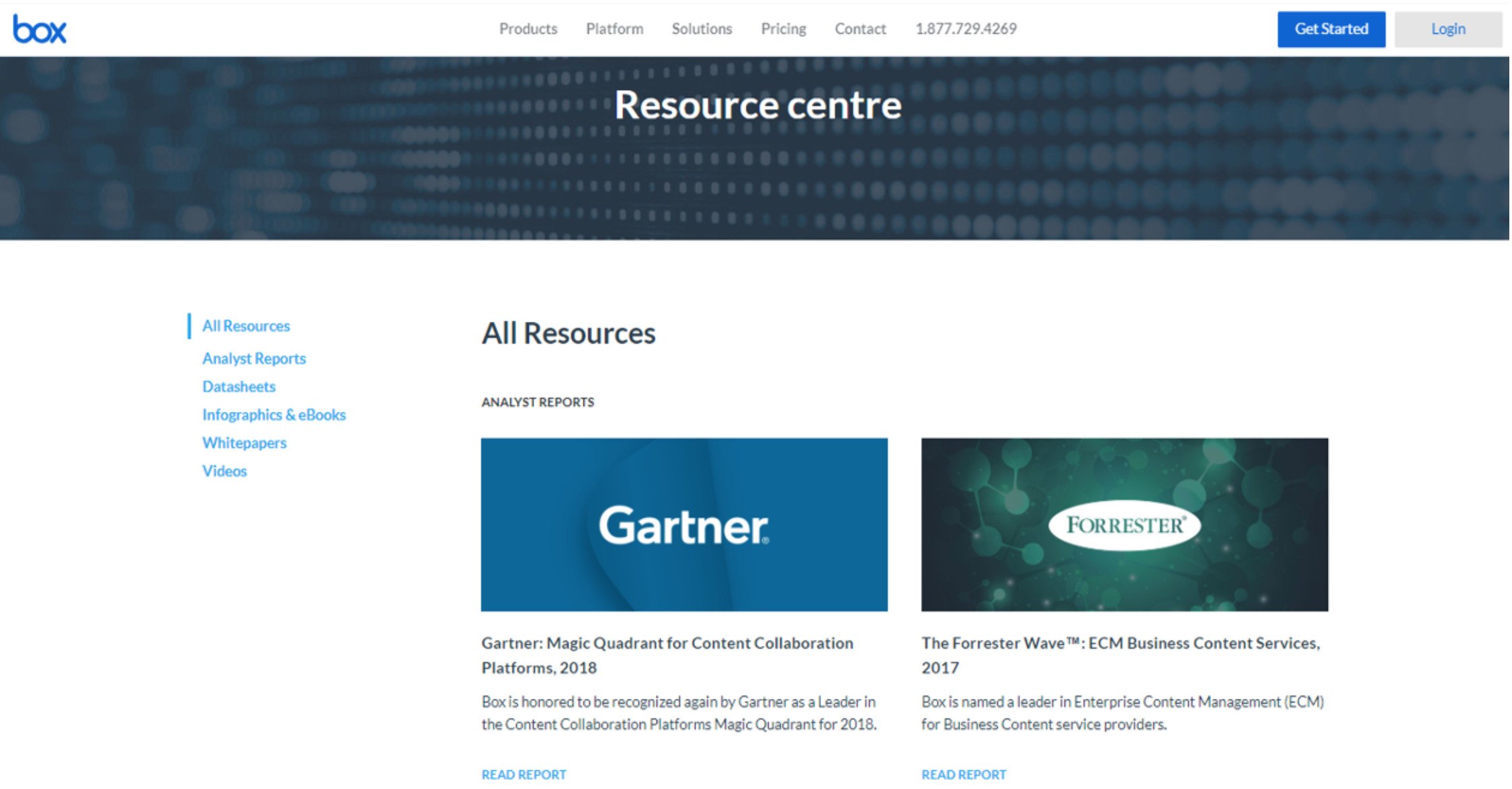Open the Solutions menu
The width and height of the screenshot is (1512, 789).
point(702,29)
